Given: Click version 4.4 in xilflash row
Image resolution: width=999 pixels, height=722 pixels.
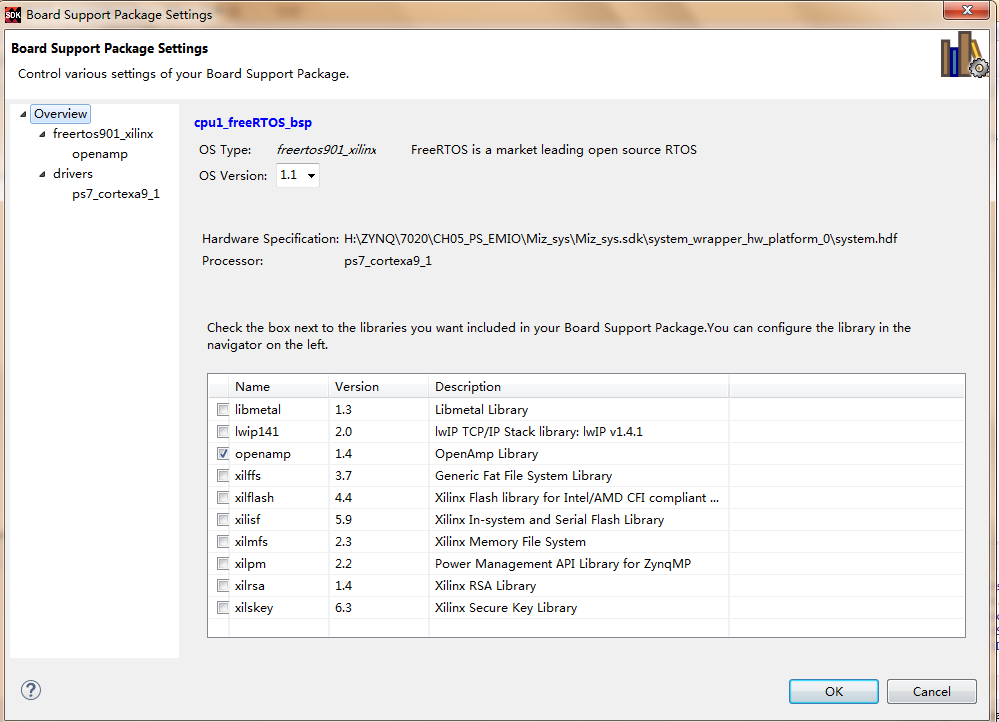Looking at the screenshot, I should [x=343, y=498].
